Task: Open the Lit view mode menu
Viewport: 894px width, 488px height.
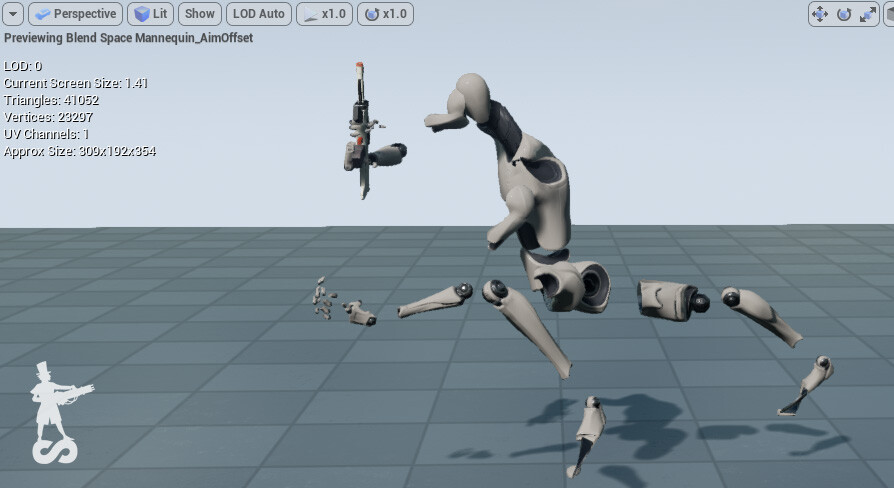Action: [x=151, y=14]
